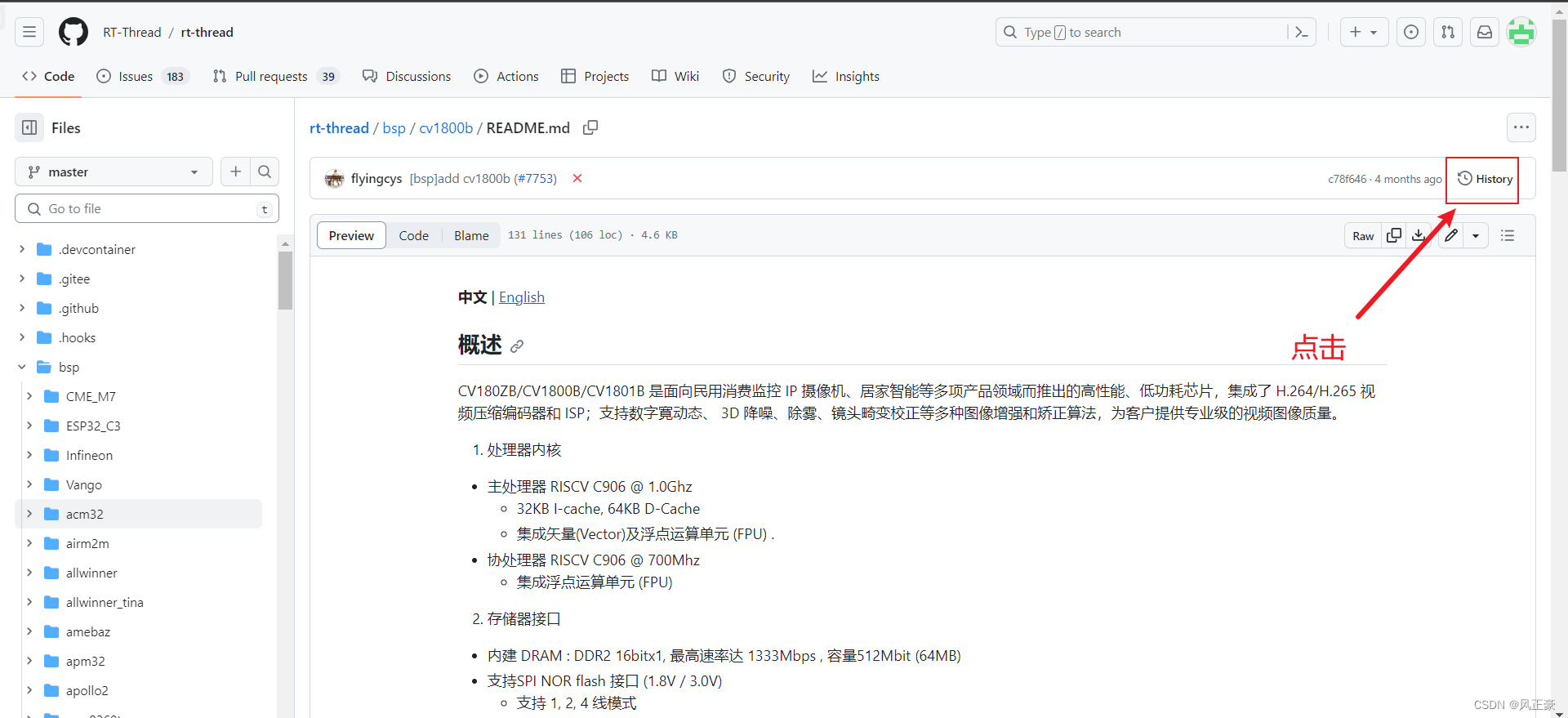Screen dimensions: 1568x718
Task: Go to the bsp breadcrumb link
Action: coord(394,128)
